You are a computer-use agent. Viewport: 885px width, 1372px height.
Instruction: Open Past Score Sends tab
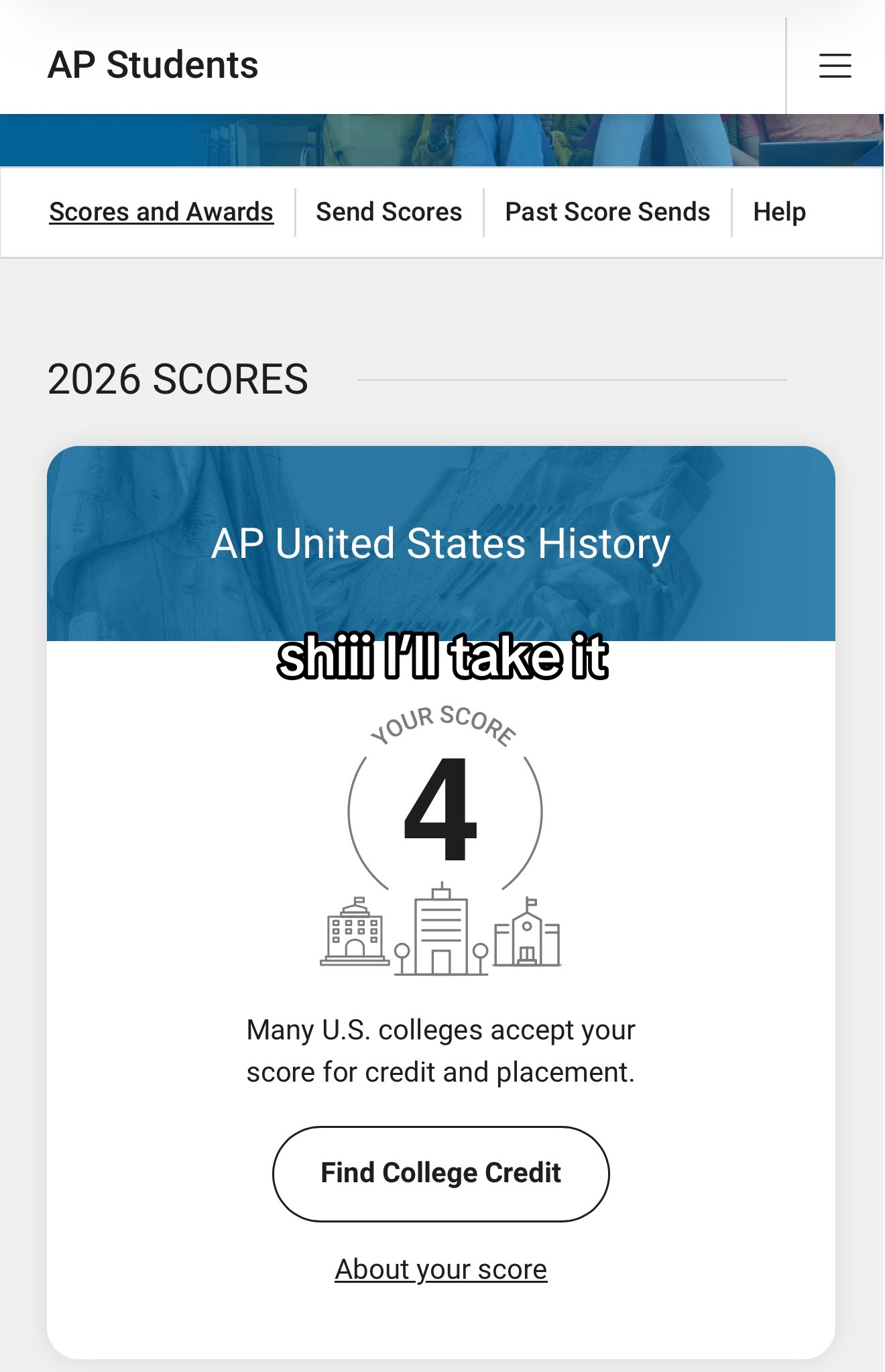coord(607,212)
